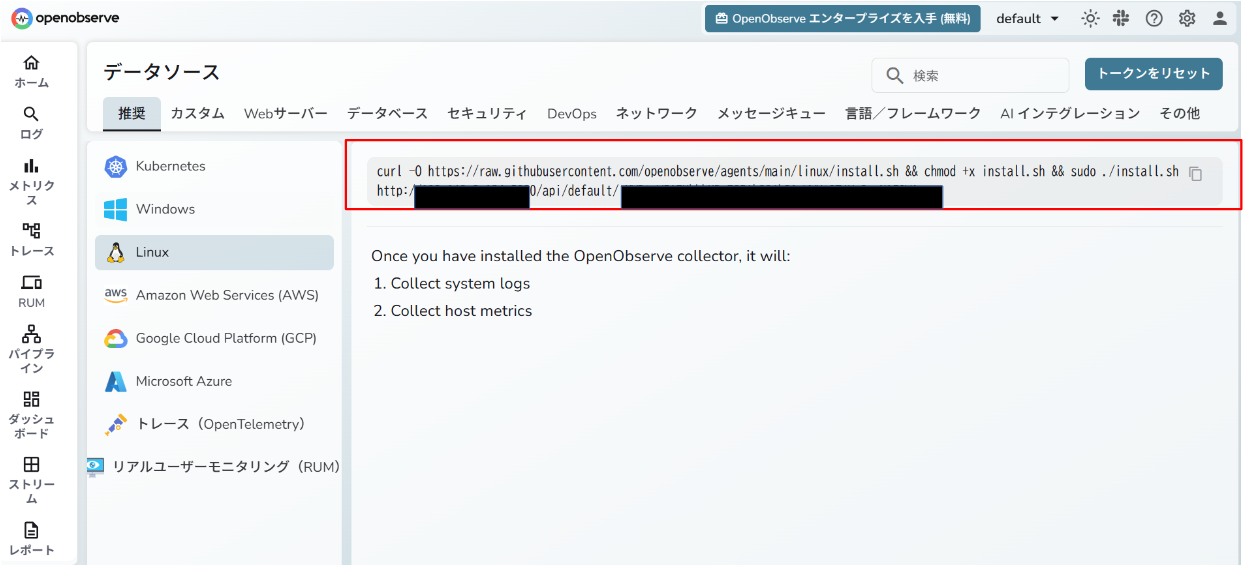
Task: Switch to the ネットワーク tab
Action: (x=656, y=114)
